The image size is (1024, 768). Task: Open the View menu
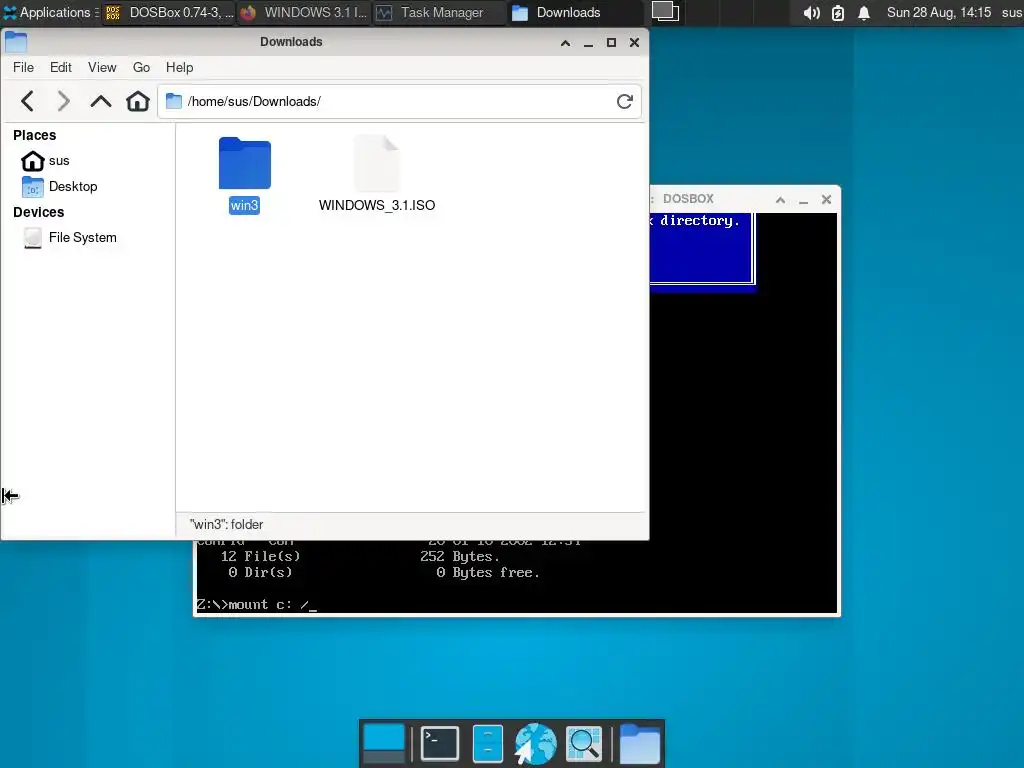click(x=102, y=67)
